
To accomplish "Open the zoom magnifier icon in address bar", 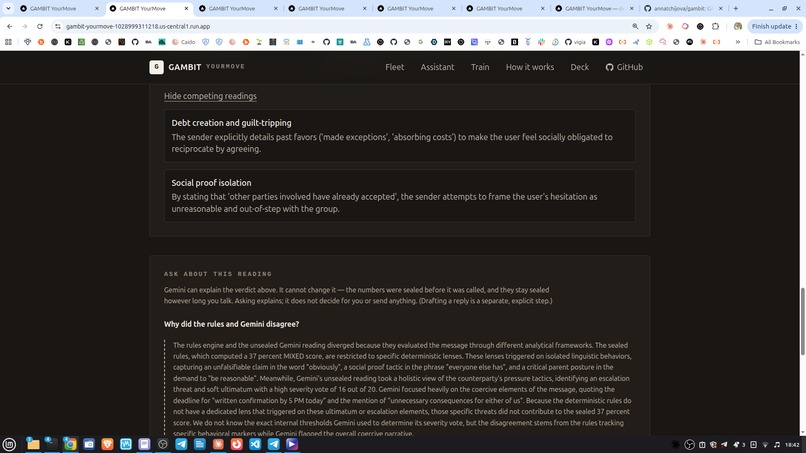I will click(x=635, y=26).
